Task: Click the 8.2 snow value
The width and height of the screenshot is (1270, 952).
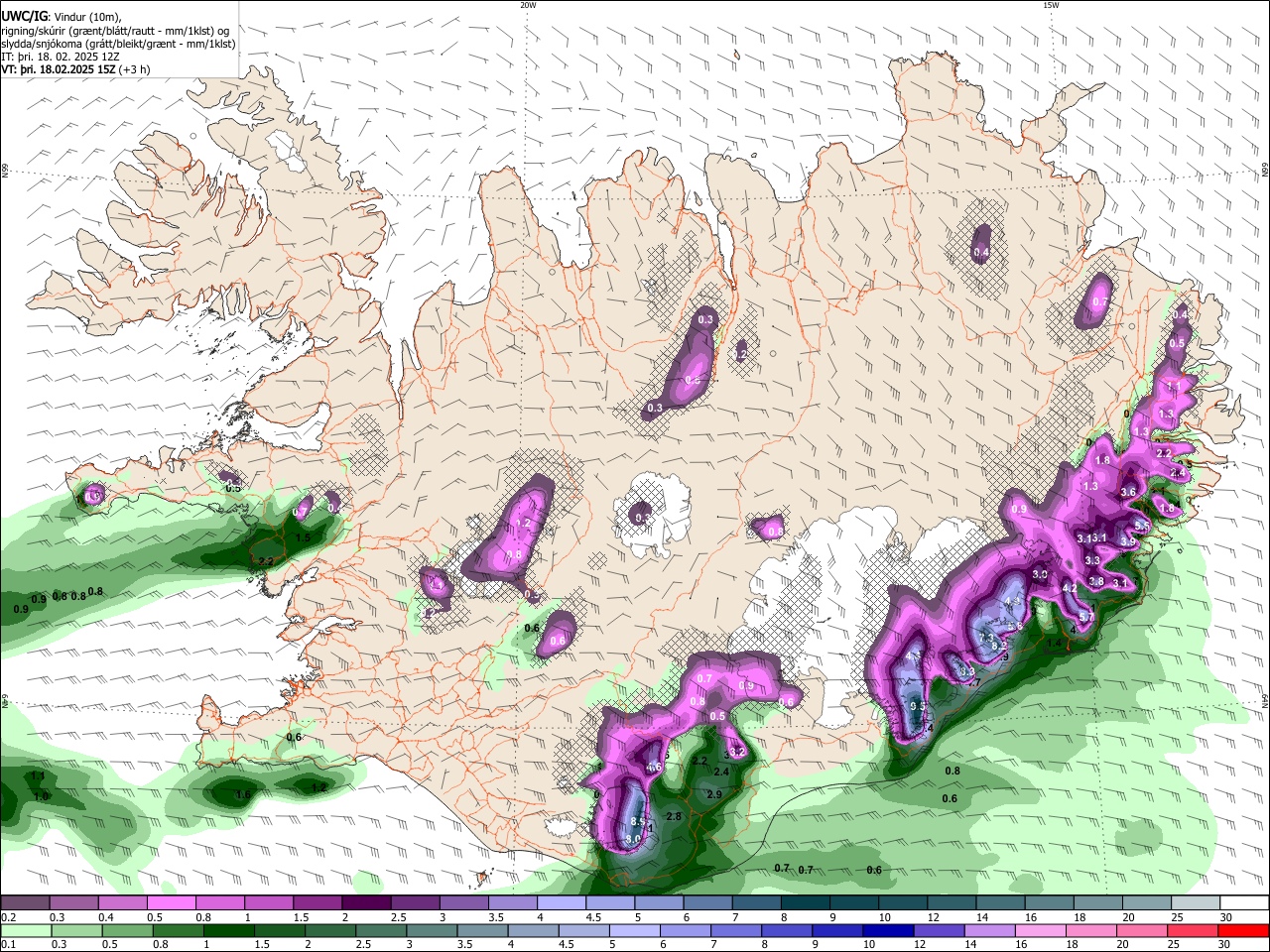Action: tap(999, 646)
